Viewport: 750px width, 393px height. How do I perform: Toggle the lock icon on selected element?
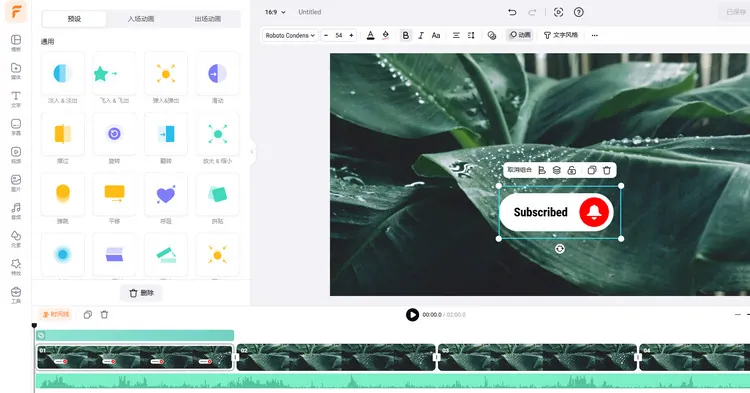coord(572,170)
